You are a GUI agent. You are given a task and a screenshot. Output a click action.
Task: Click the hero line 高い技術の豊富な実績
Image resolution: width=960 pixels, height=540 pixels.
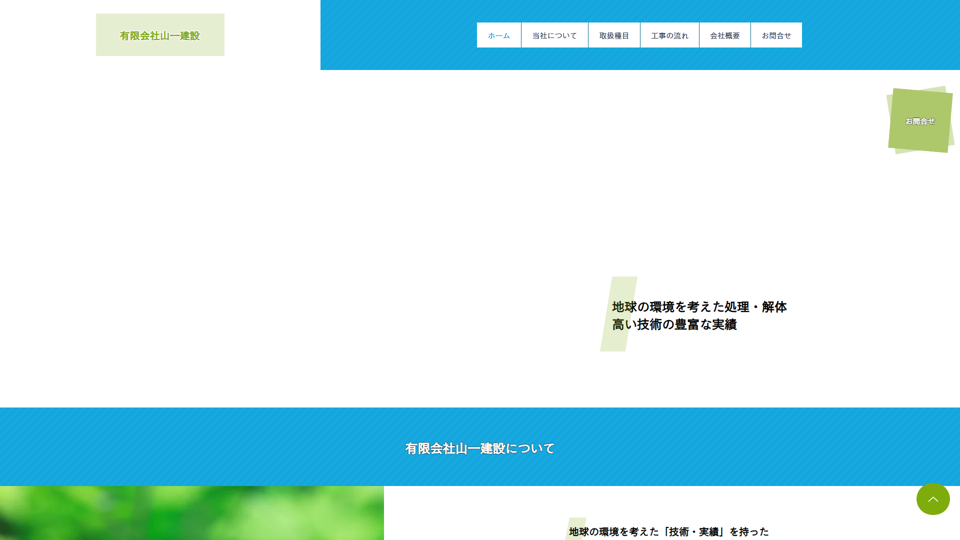click(x=674, y=325)
